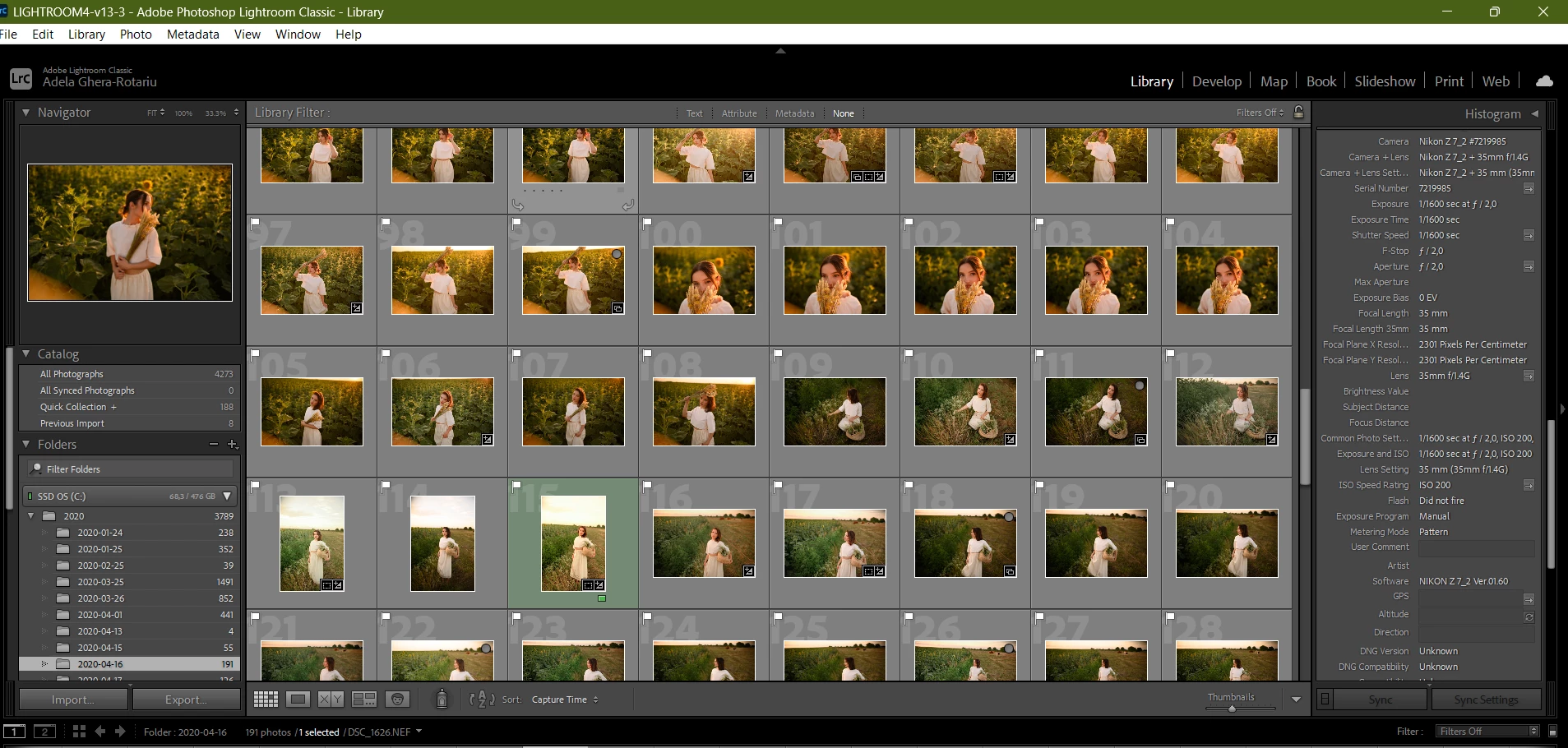This screenshot has width=1568, height=748.
Task: Open the Map module
Action: (x=1274, y=81)
